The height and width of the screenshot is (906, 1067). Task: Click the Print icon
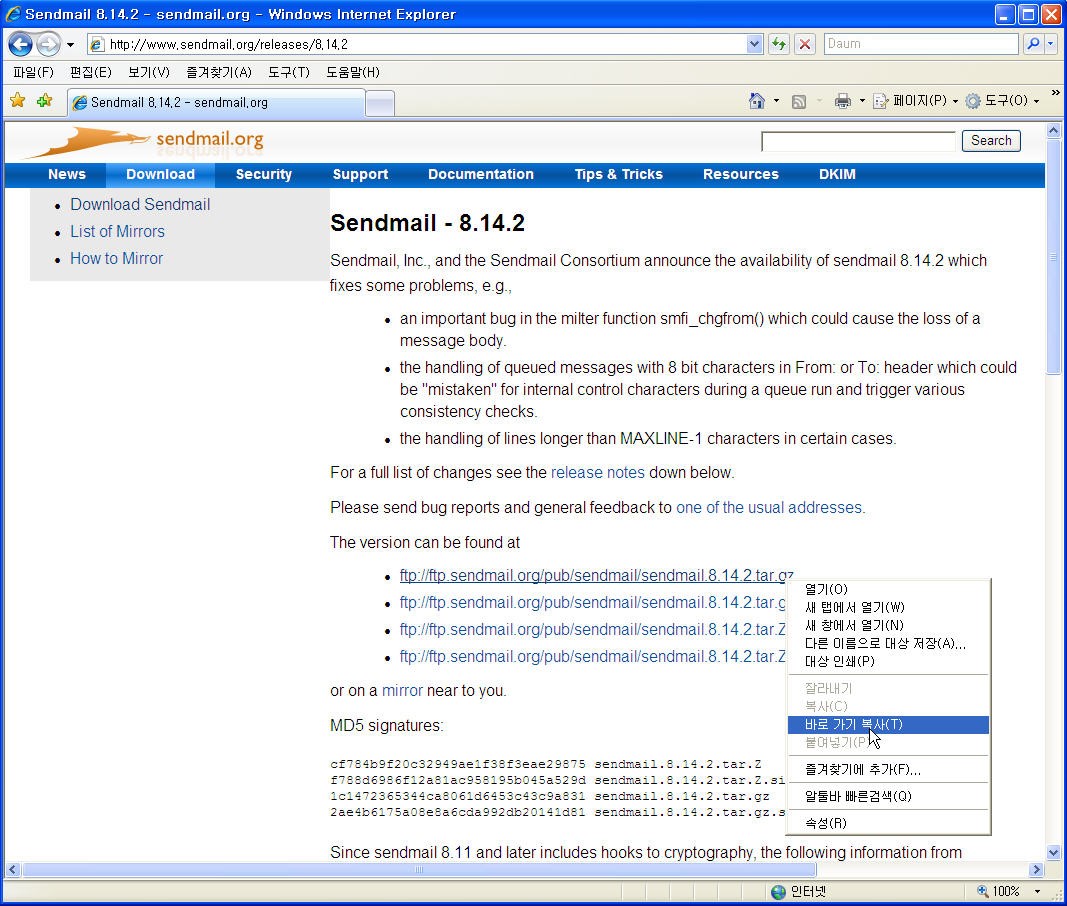click(842, 101)
